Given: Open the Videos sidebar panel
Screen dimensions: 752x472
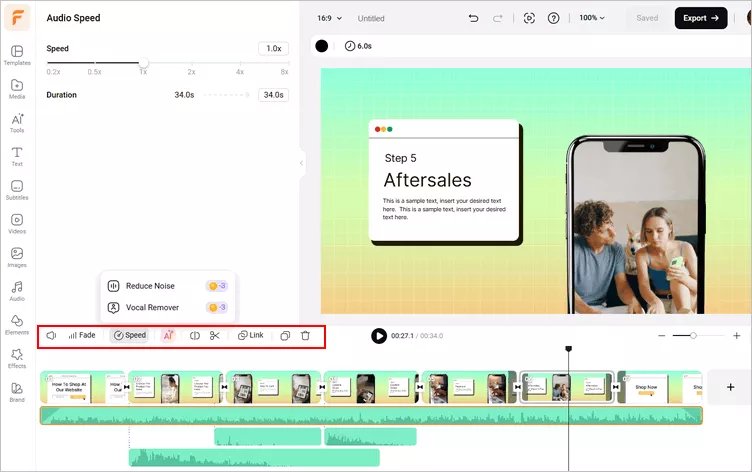Looking at the screenshot, I should (17, 224).
